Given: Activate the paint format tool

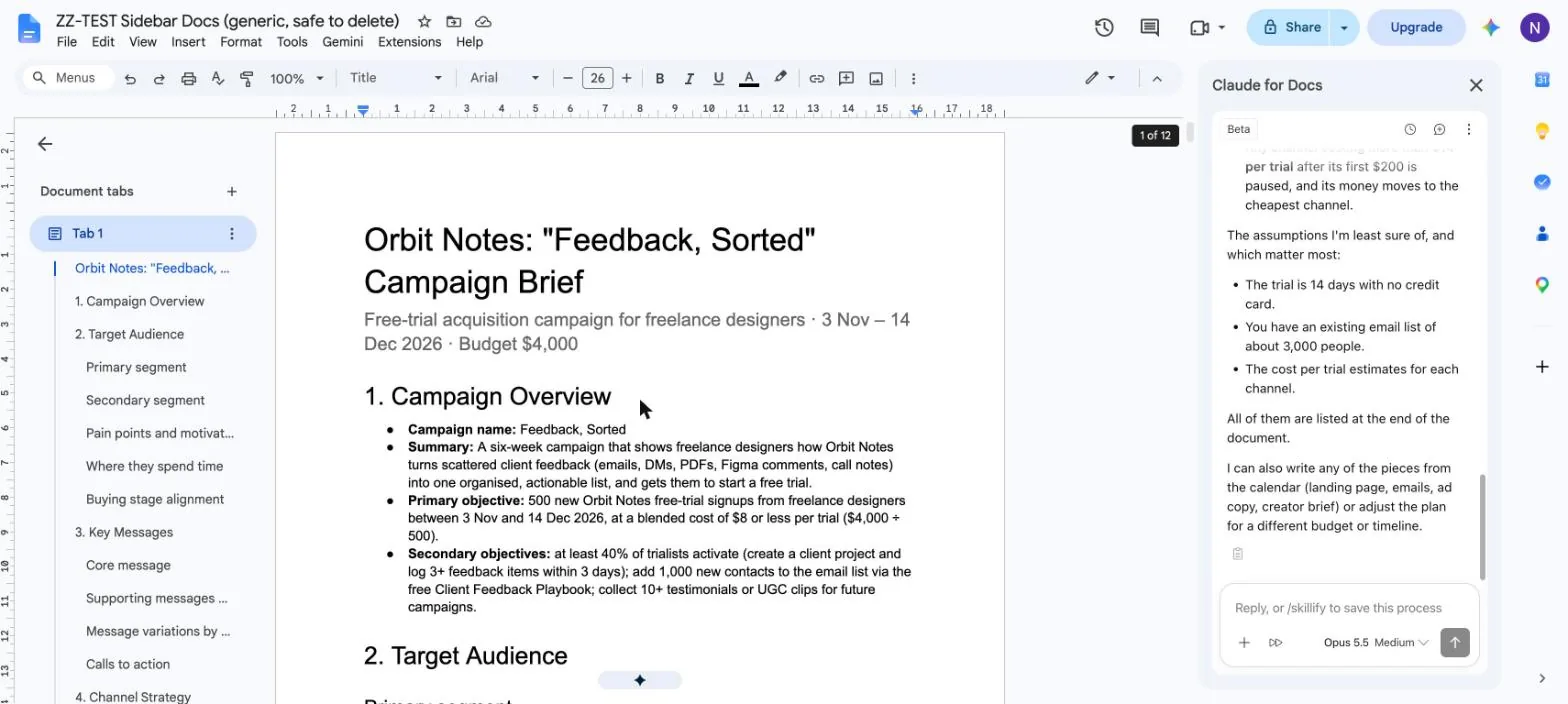Looking at the screenshot, I should (247, 78).
